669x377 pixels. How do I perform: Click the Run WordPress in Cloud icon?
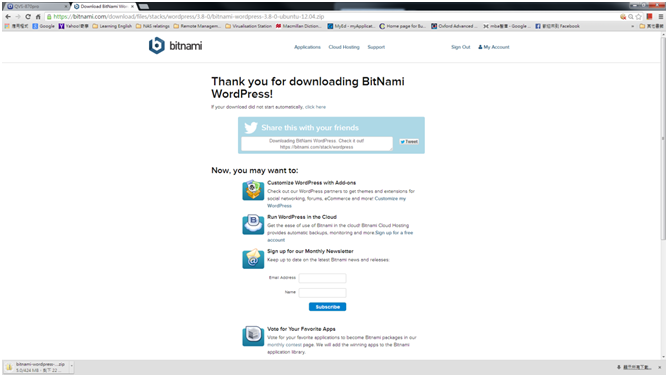253,224
